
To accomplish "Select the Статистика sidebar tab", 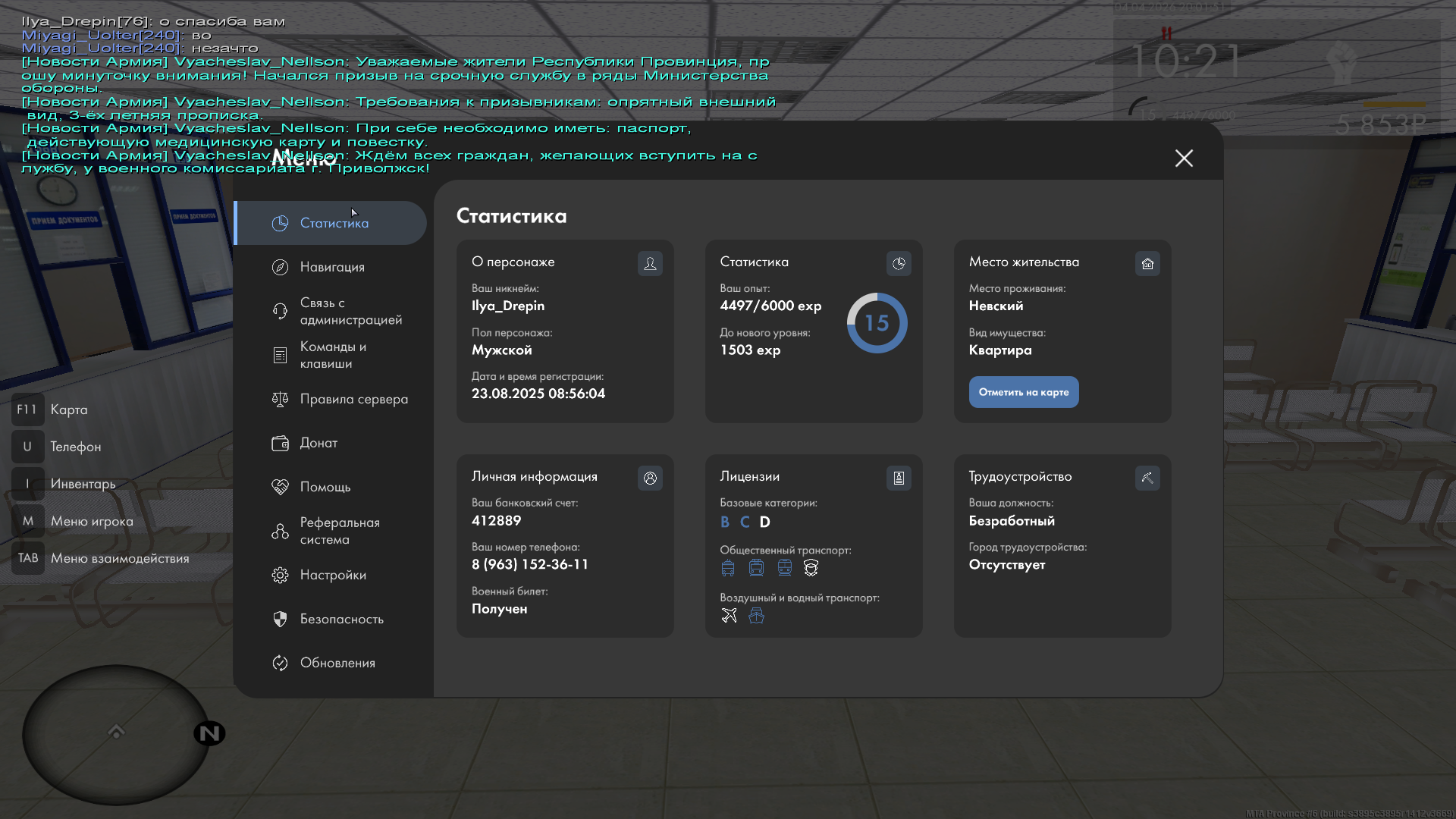I will [334, 223].
